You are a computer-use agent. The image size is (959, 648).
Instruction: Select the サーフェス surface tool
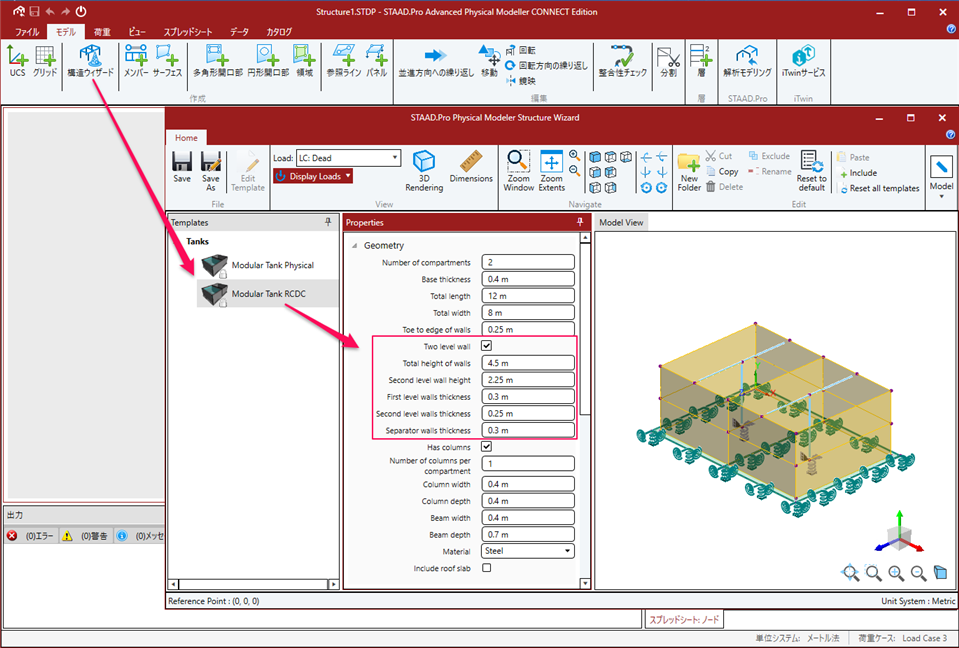point(167,61)
